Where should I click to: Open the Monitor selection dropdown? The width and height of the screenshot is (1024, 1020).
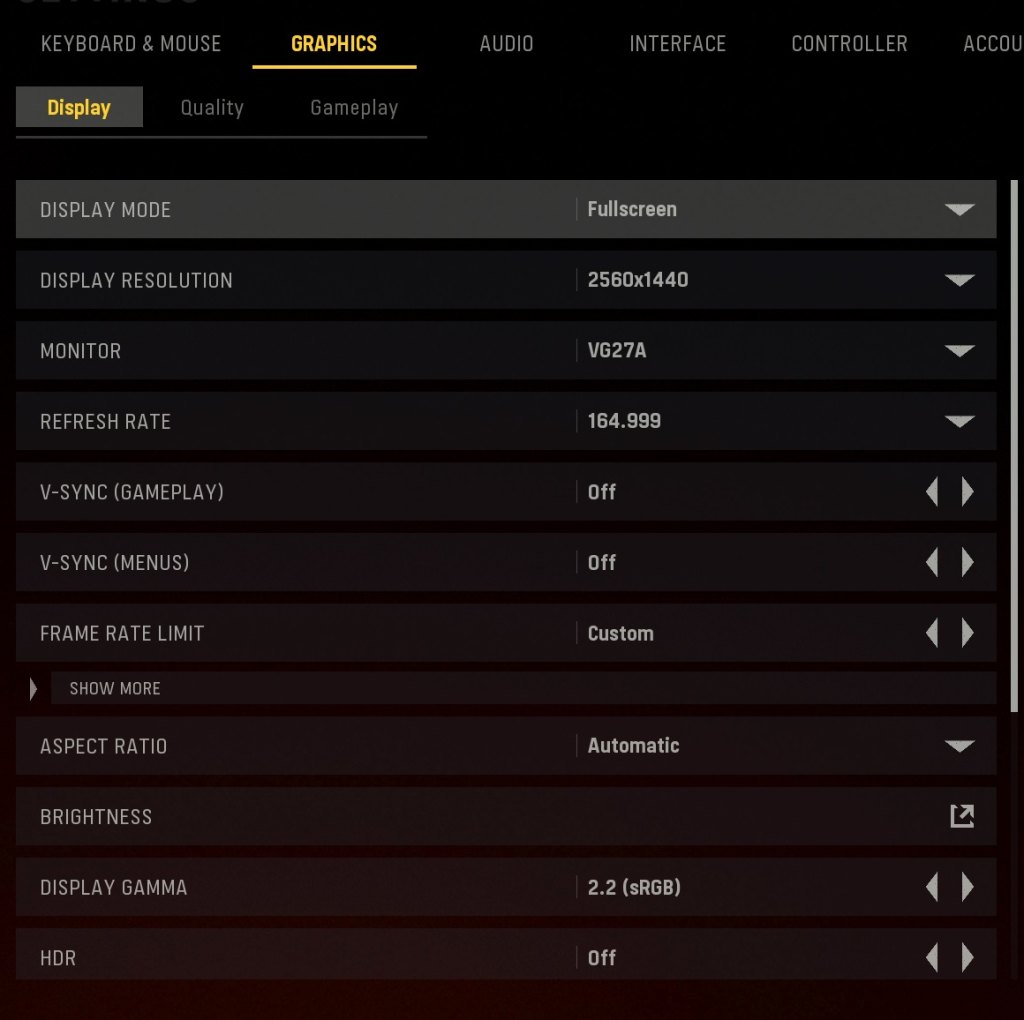959,351
